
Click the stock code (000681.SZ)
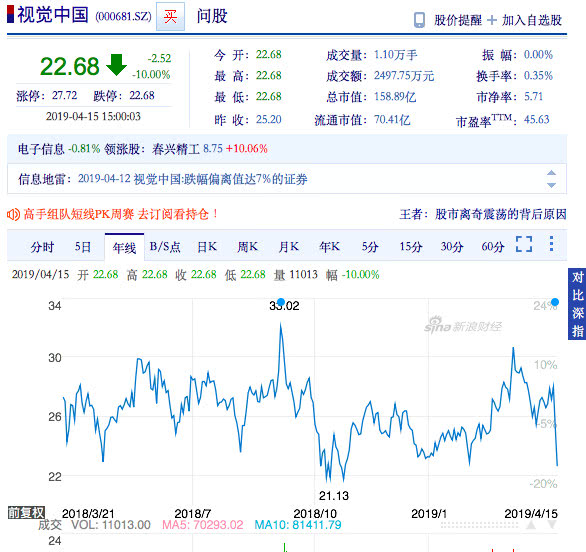[123, 16]
